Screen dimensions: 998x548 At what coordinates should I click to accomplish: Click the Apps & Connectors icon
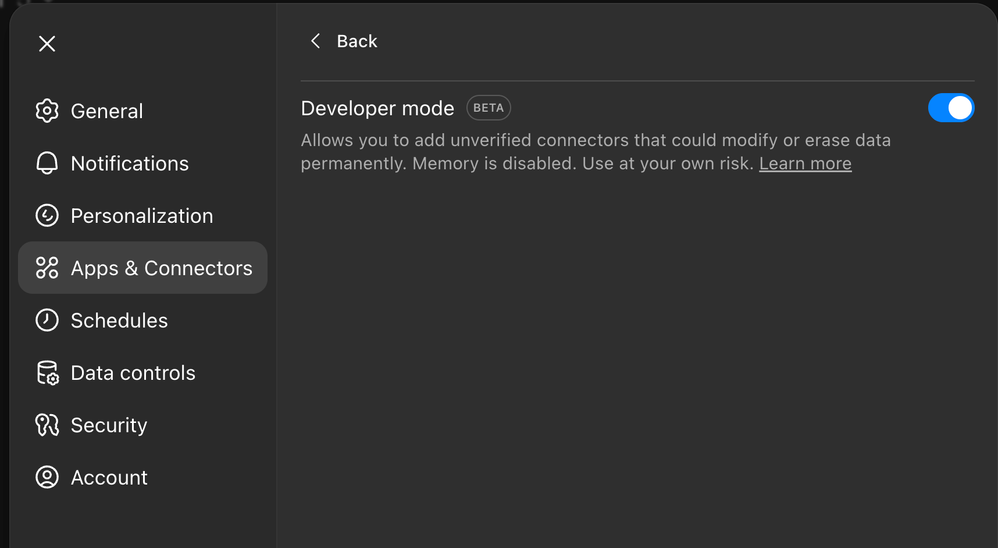47,268
